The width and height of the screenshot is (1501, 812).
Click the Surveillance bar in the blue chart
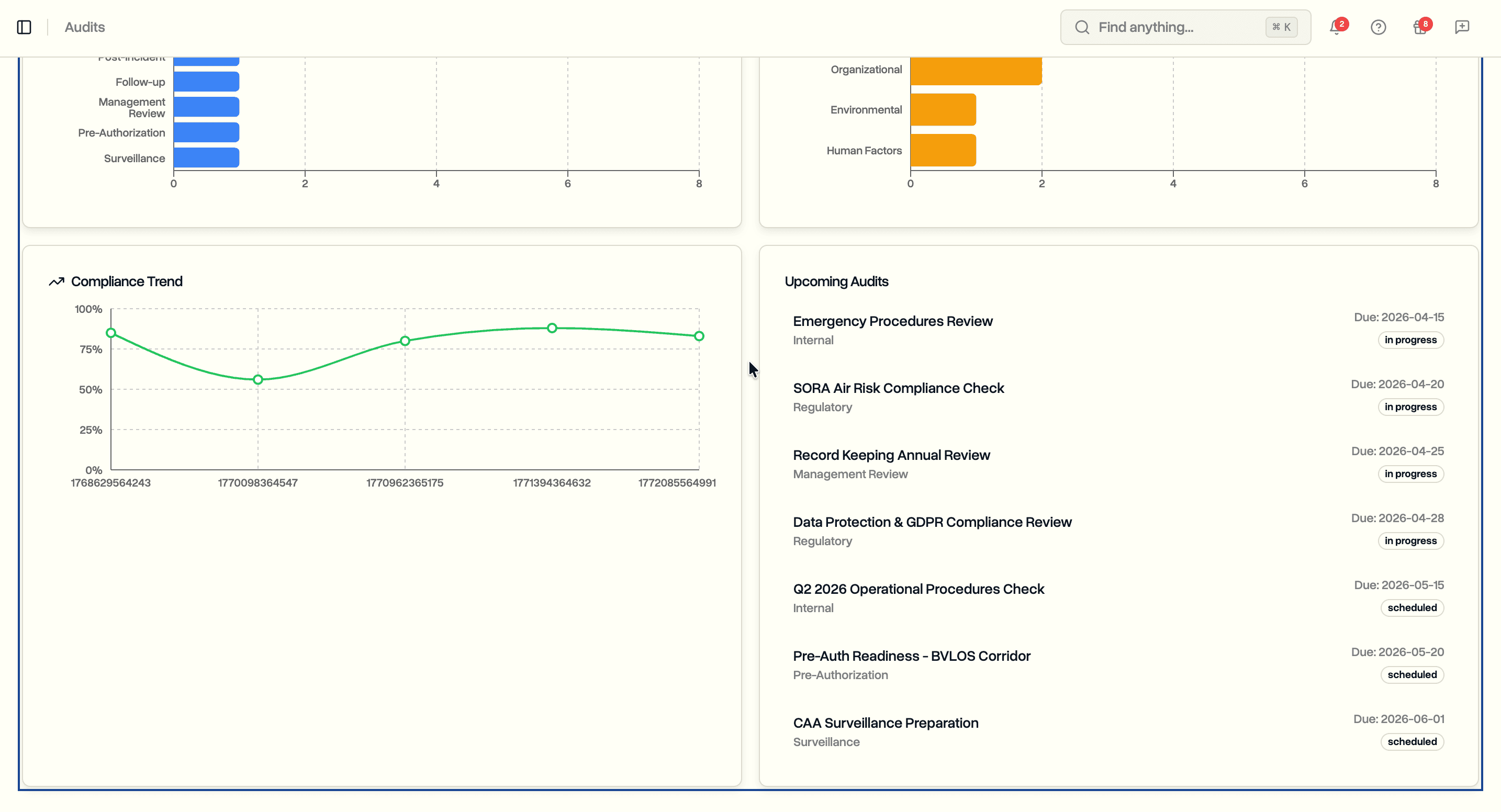click(206, 158)
